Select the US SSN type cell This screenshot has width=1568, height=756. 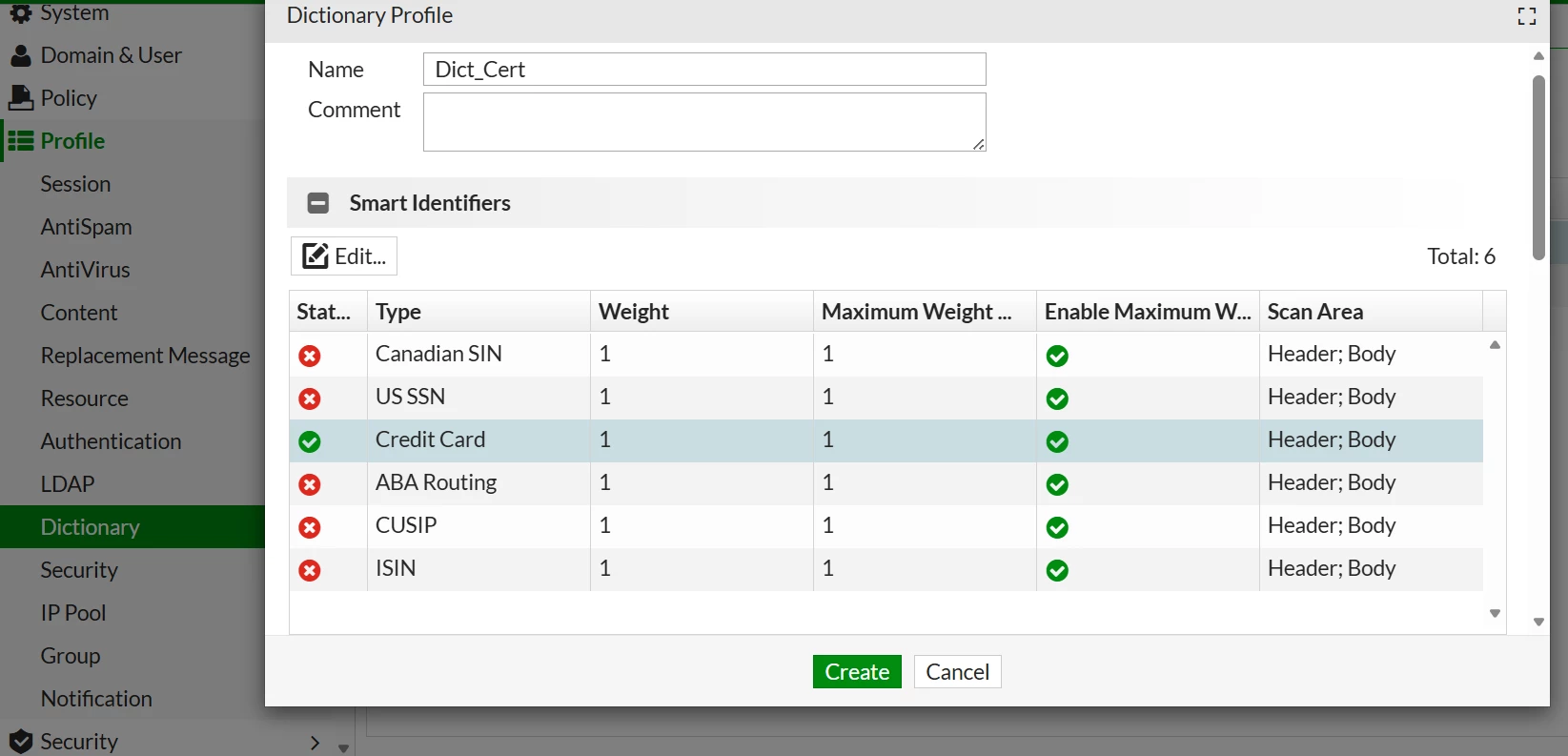pos(479,398)
